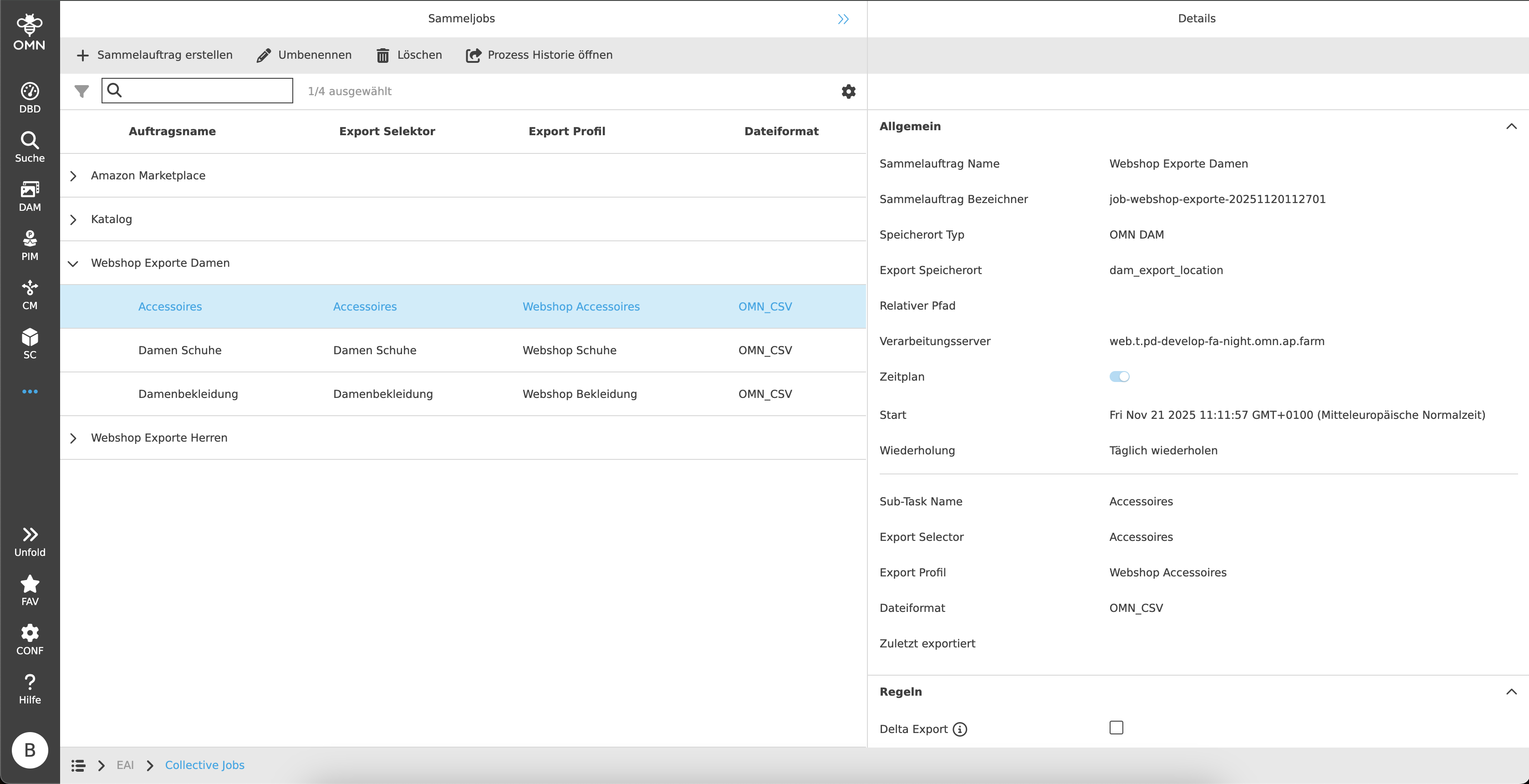Enable the Delta Export checkbox
The width and height of the screenshot is (1529, 784).
1116,728
